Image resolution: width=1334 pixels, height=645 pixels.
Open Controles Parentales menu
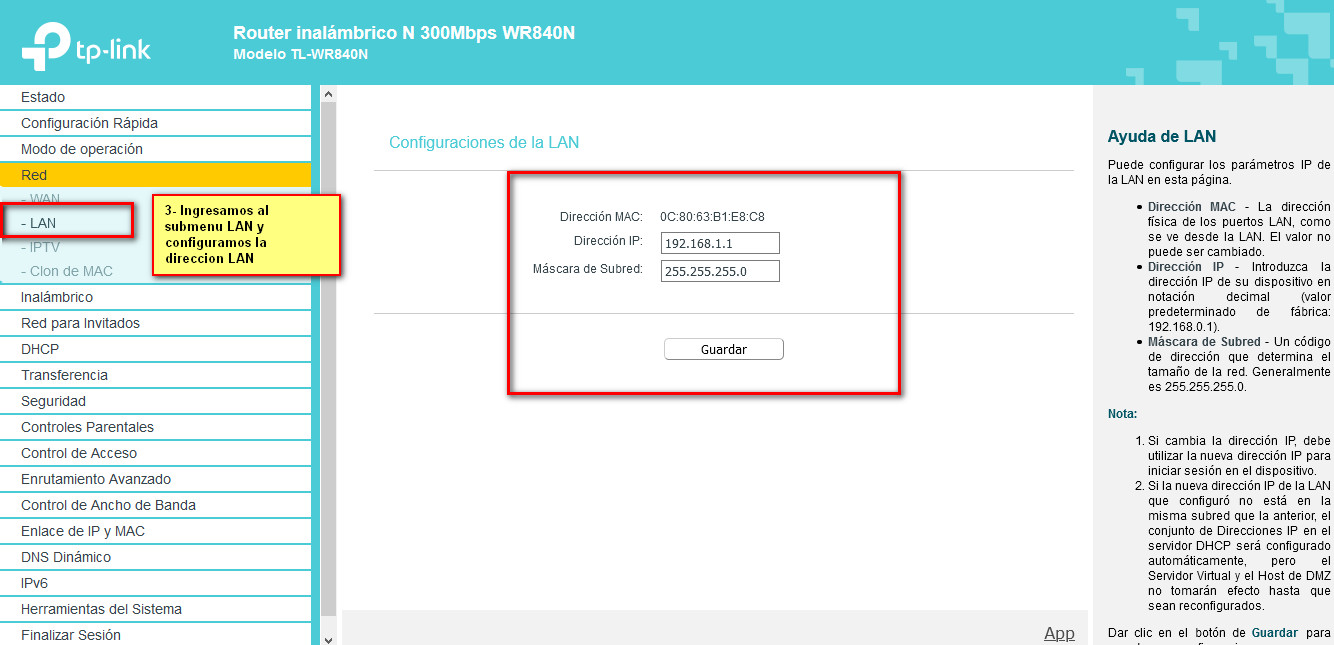click(x=87, y=427)
